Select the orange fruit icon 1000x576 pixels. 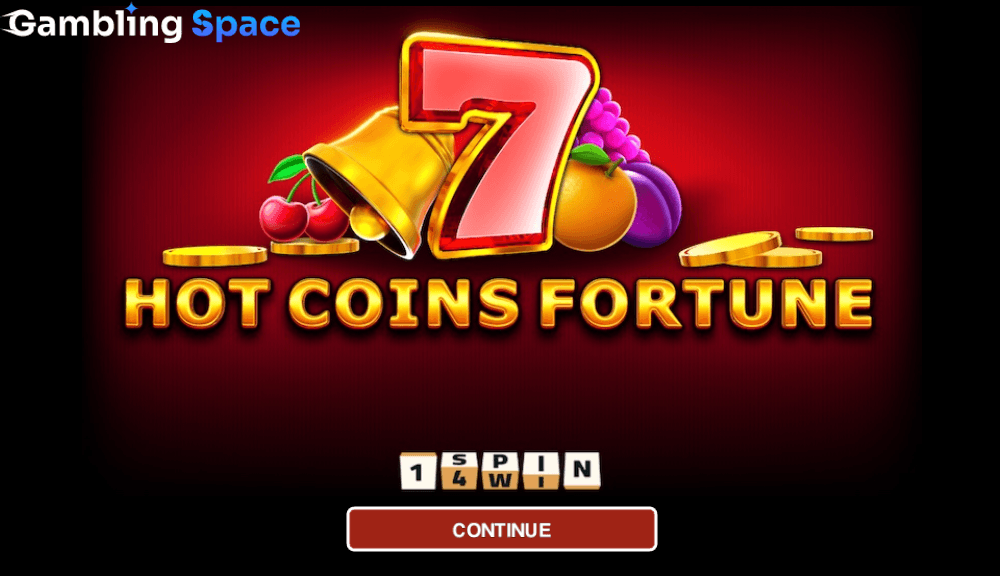[594, 198]
